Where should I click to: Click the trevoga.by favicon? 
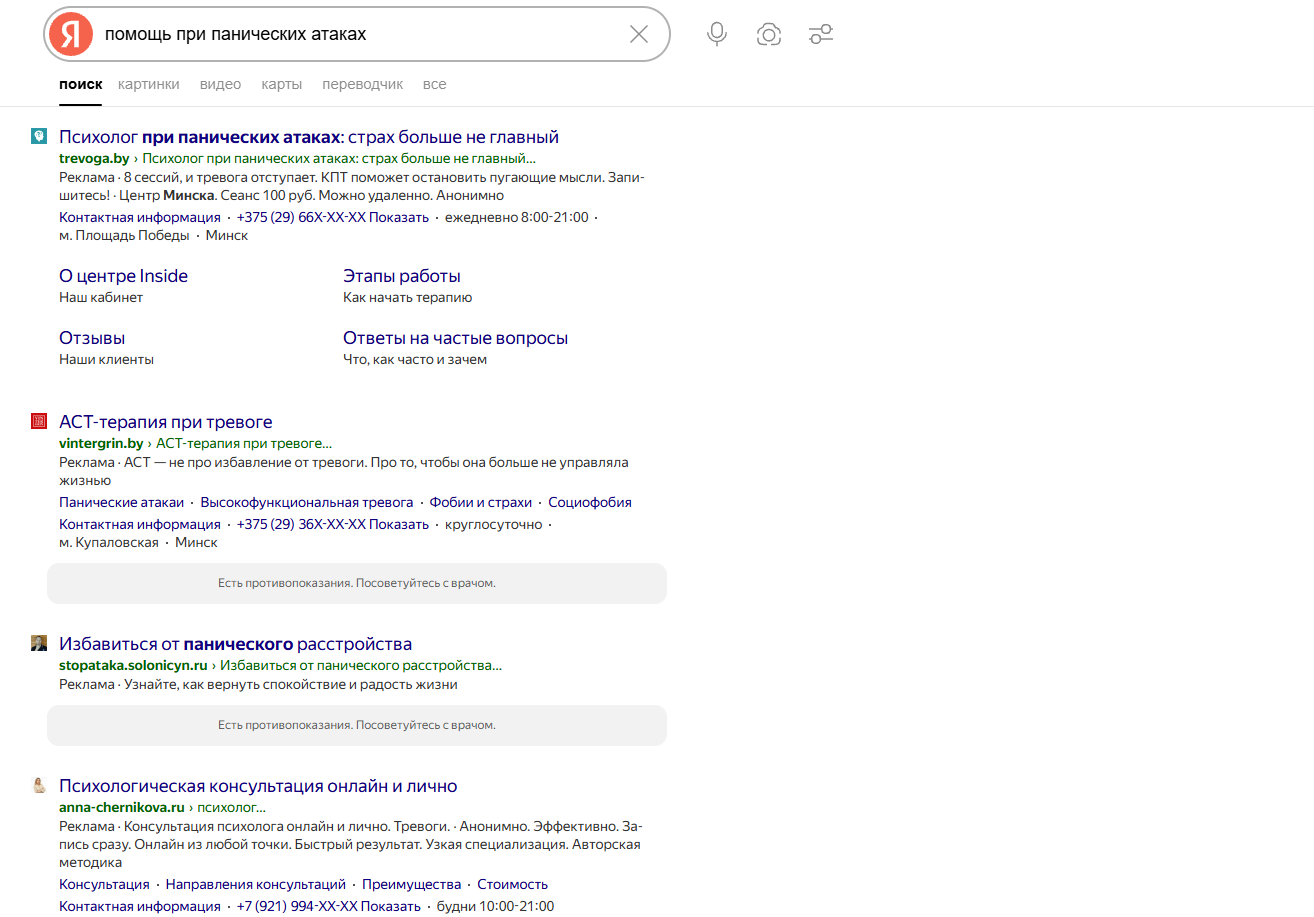point(39,136)
